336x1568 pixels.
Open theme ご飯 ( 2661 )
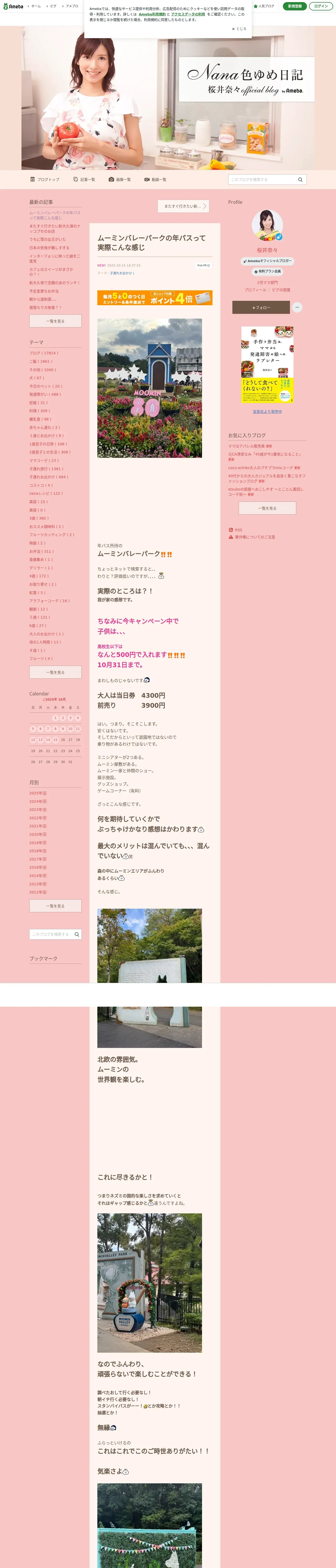point(40,362)
